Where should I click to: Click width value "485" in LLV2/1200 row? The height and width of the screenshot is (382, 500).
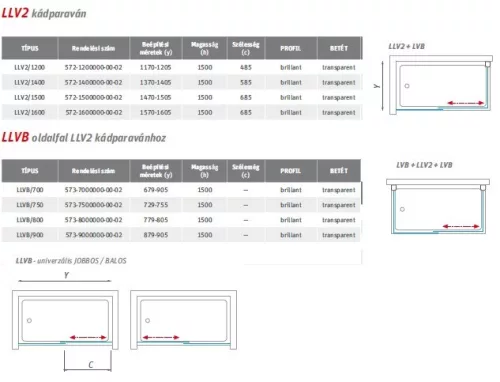246,67
